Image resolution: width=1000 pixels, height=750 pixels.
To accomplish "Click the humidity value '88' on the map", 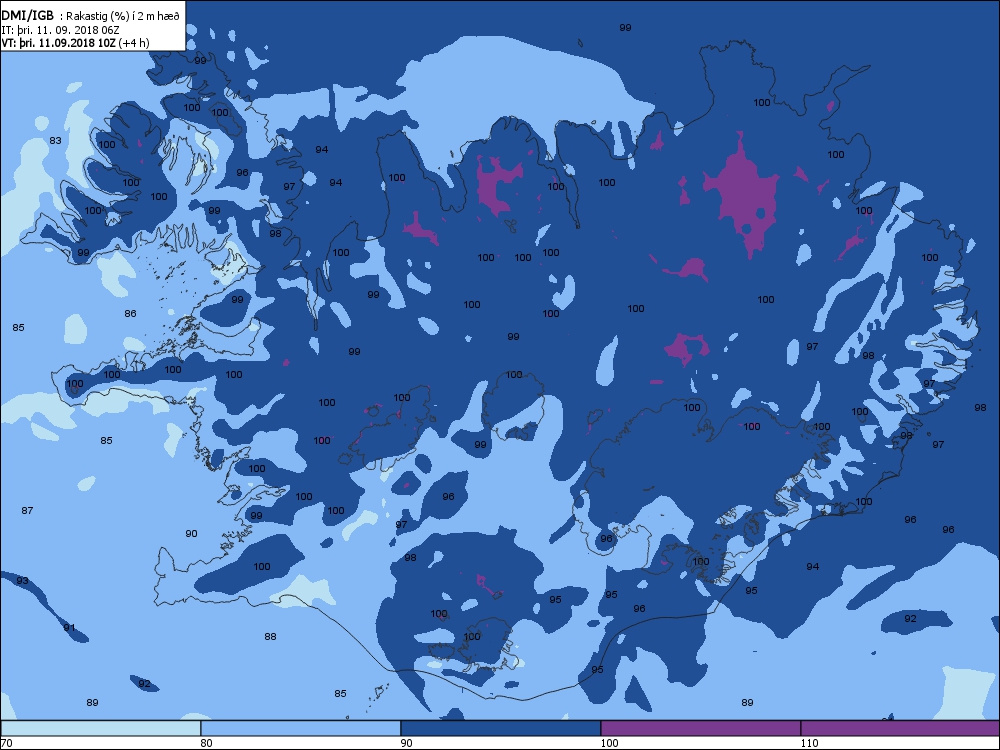I will click(x=270, y=636).
